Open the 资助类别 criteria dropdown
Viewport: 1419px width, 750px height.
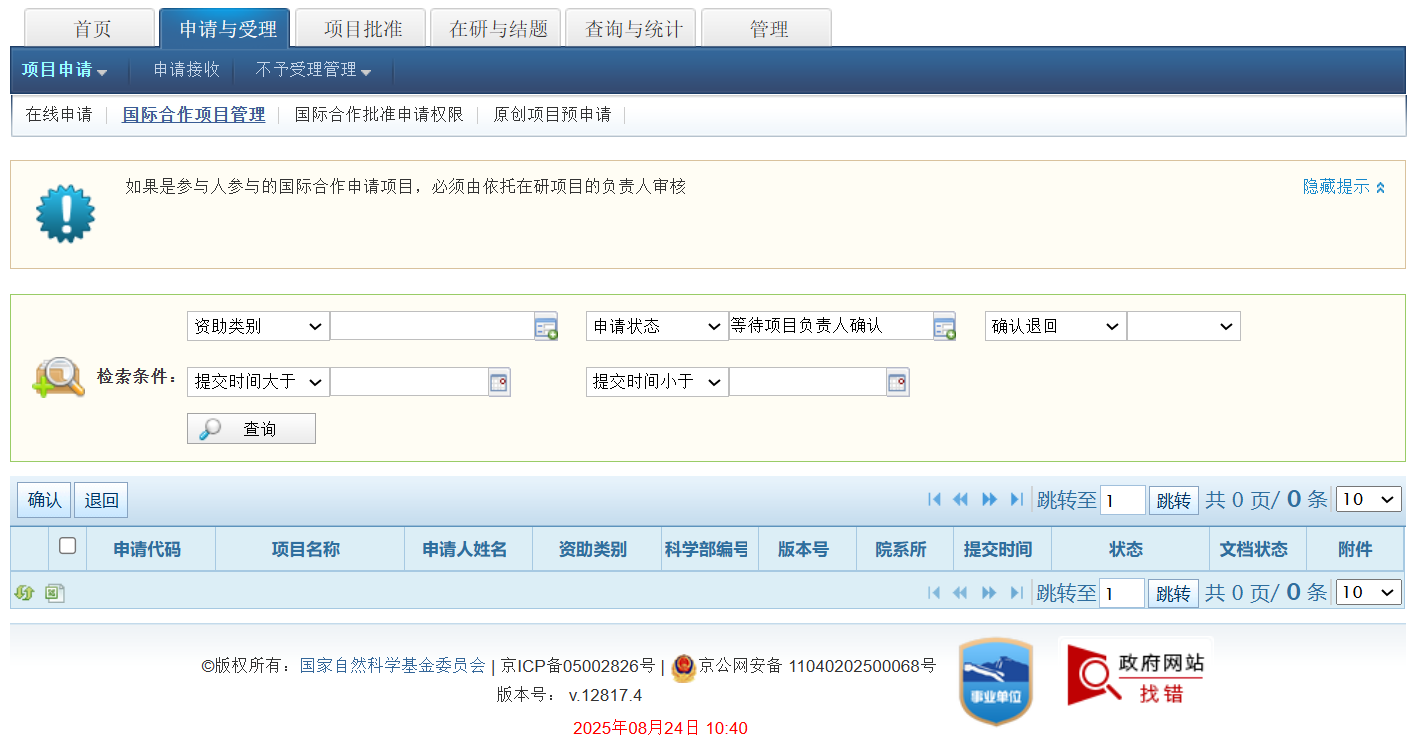(x=258, y=326)
